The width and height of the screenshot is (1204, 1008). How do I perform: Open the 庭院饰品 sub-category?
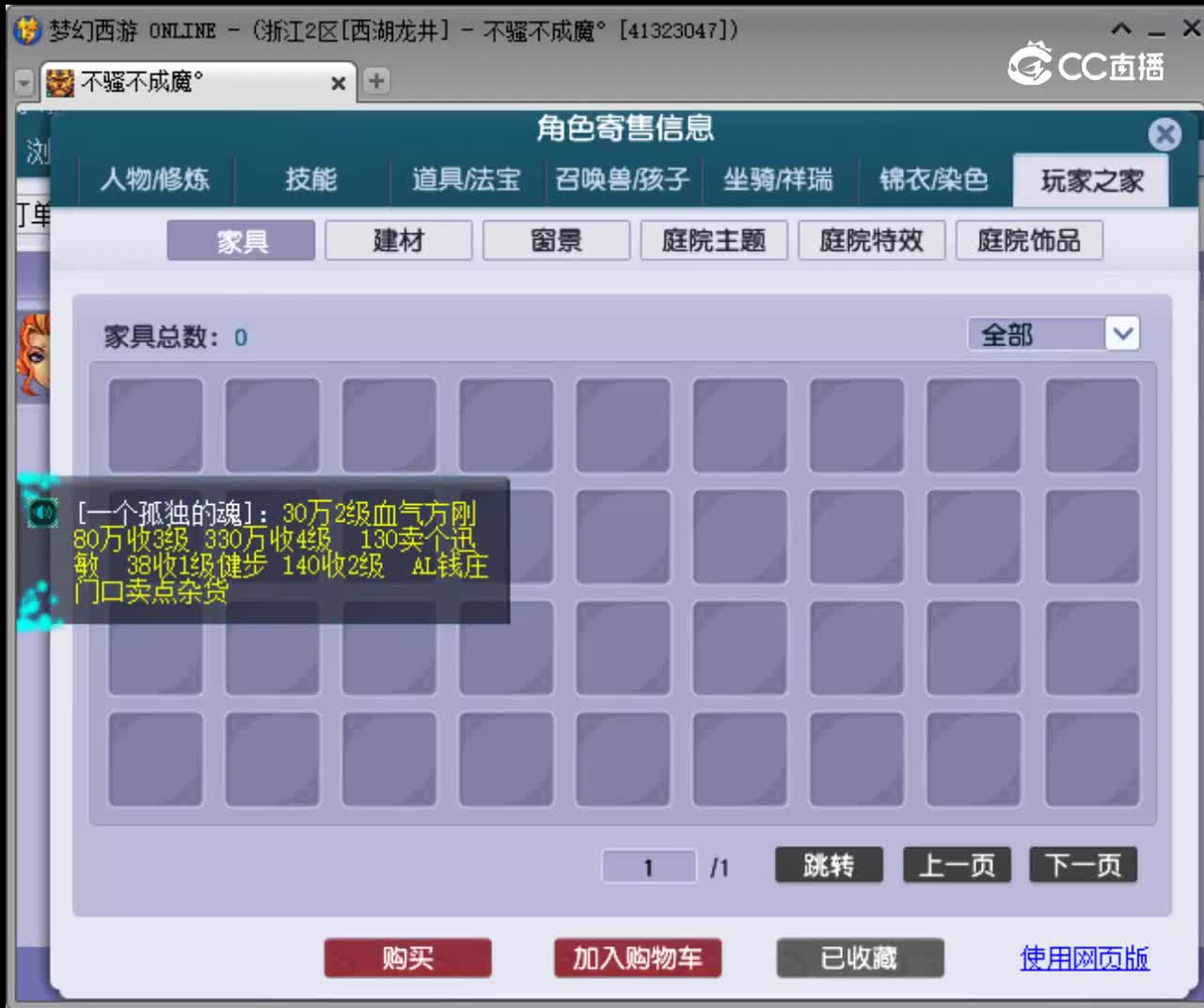pos(1029,241)
